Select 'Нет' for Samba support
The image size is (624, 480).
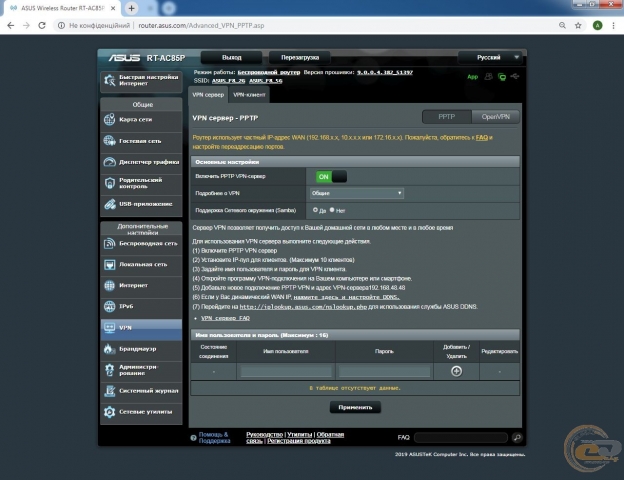(x=332, y=210)
